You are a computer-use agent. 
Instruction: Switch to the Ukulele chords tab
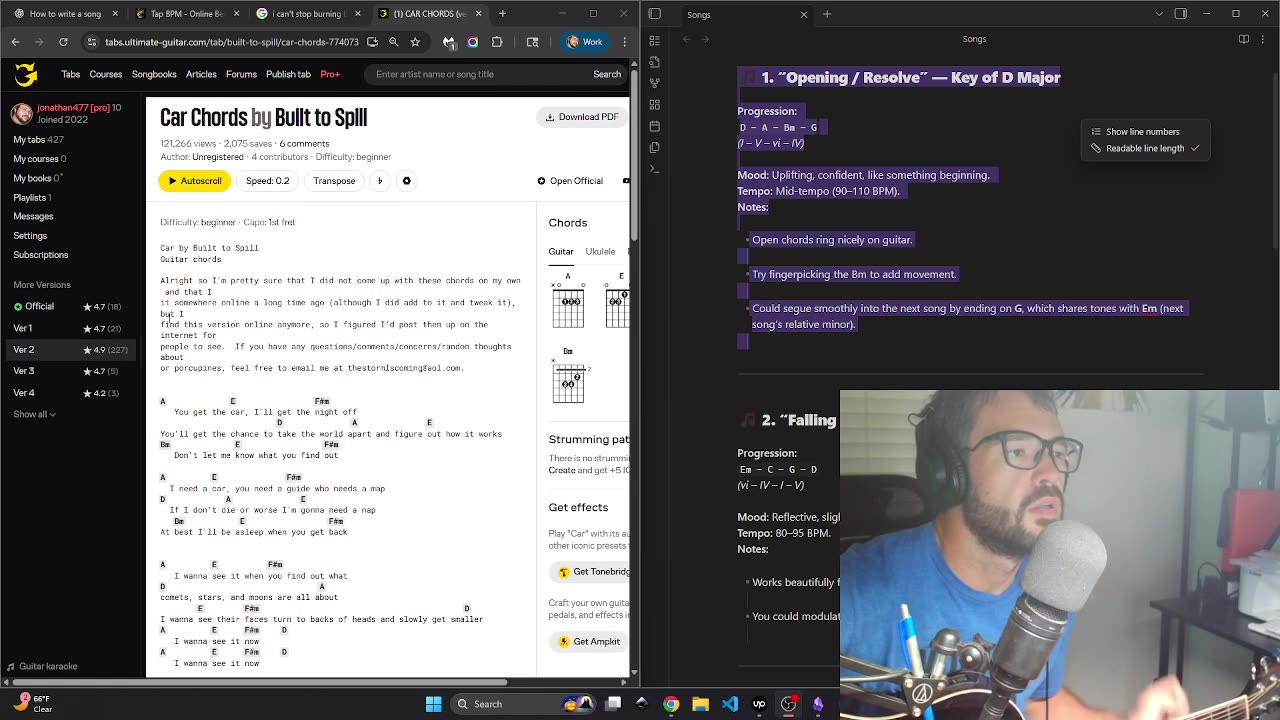pos(600,252)
